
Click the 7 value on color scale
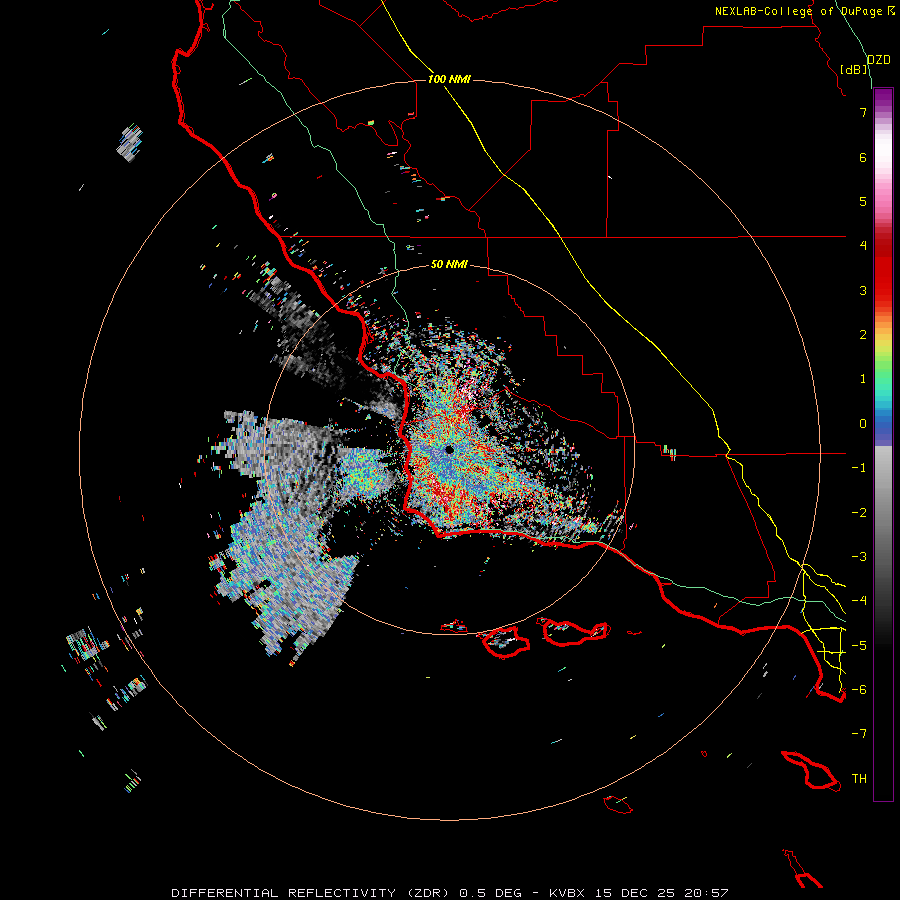(x=863, y=112)
